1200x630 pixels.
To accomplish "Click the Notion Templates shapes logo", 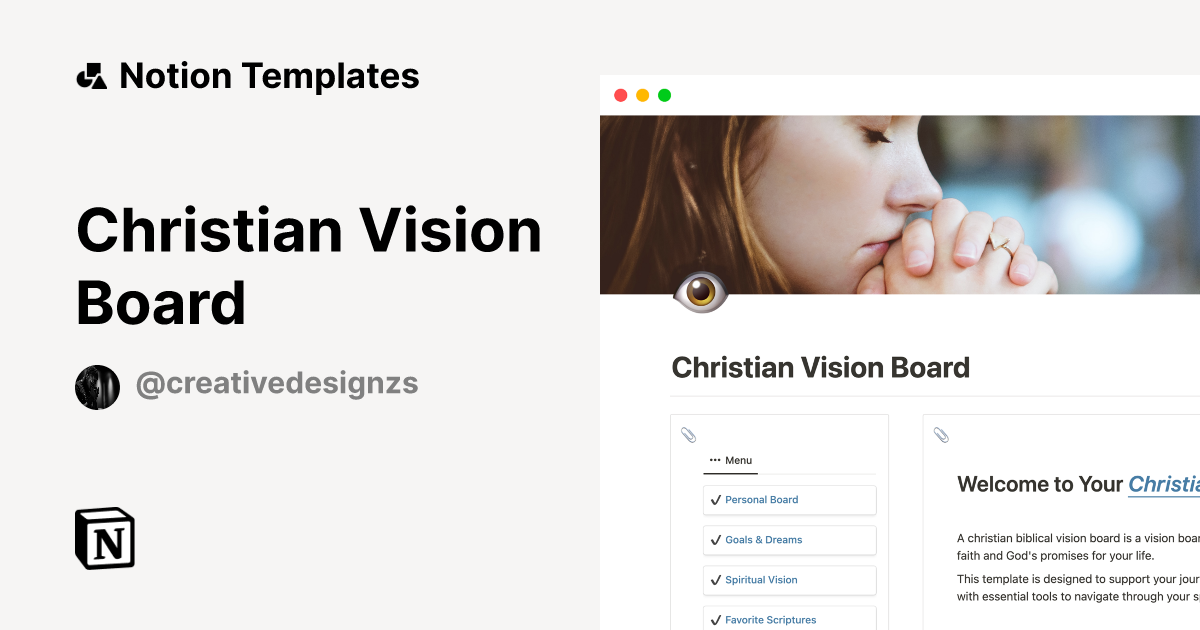I will [92, 76].
